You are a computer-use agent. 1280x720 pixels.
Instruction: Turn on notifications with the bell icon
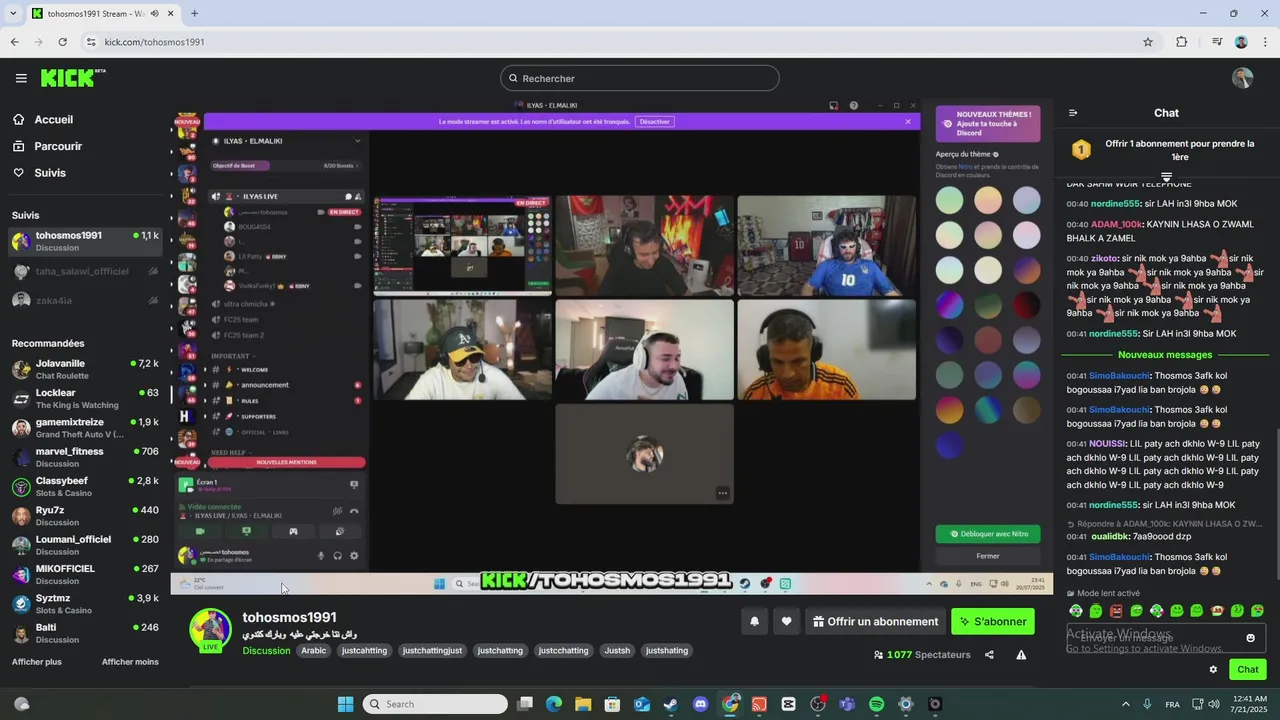click(x=755, y=621)
